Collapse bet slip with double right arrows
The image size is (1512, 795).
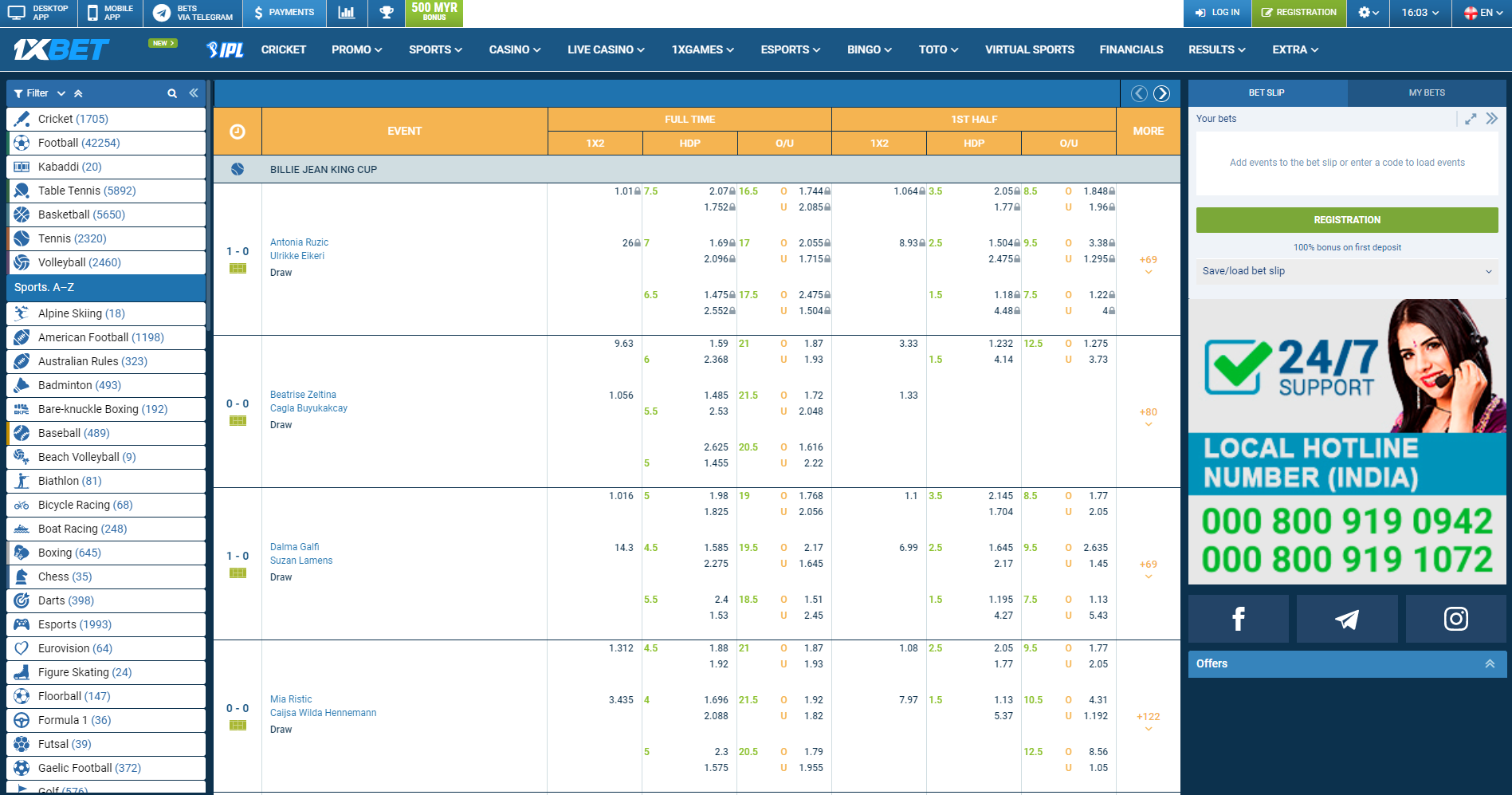point(1492,119)
